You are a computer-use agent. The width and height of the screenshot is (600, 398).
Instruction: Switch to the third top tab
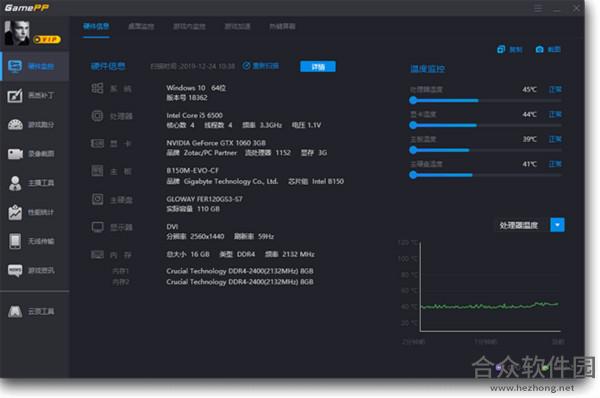189,26
